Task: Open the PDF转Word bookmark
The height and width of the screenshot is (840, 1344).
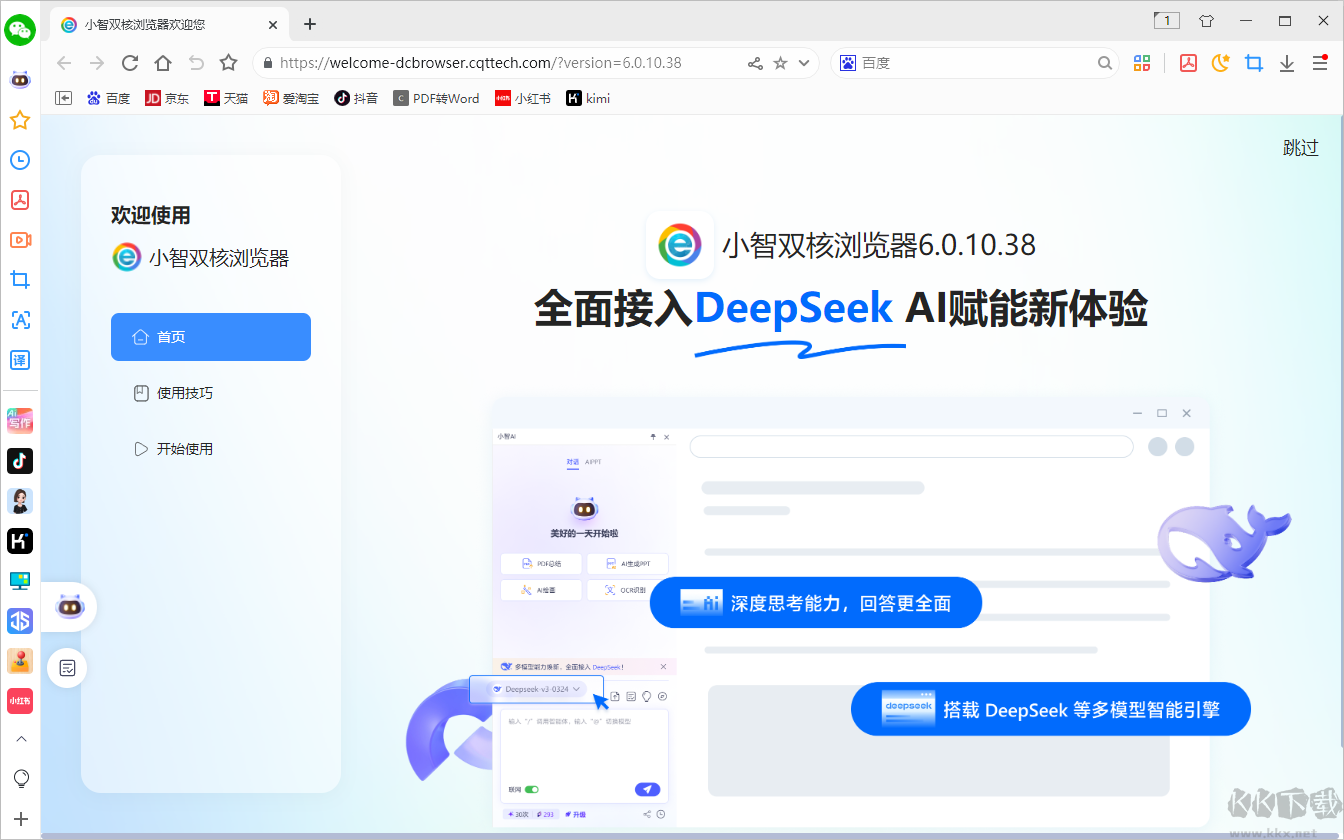Action: [437, 98]
